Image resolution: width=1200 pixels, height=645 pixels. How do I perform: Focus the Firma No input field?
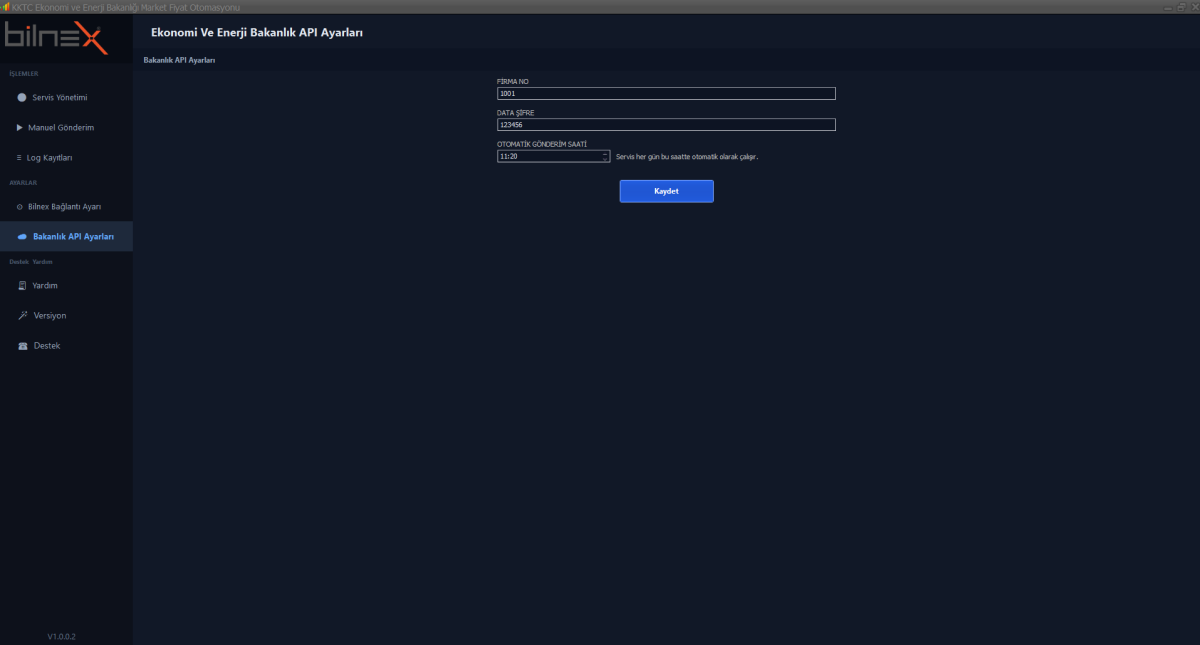665,94
